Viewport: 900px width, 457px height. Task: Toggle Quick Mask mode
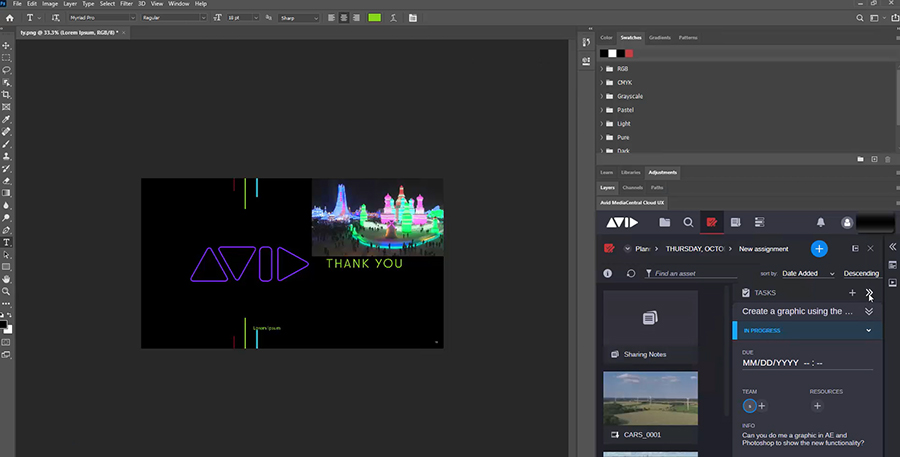[x=6, y=342]
